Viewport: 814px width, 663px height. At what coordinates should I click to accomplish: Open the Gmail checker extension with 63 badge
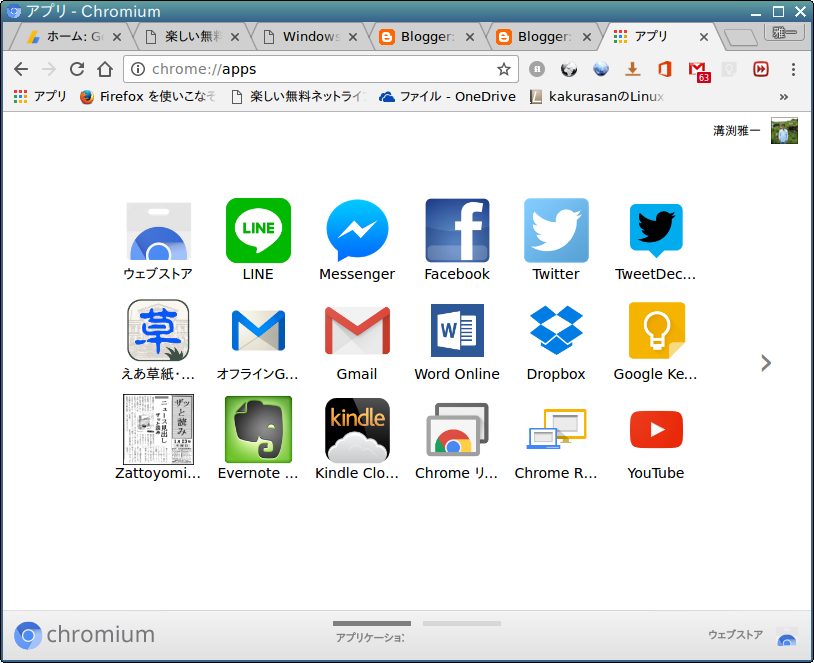pos(698,71)
